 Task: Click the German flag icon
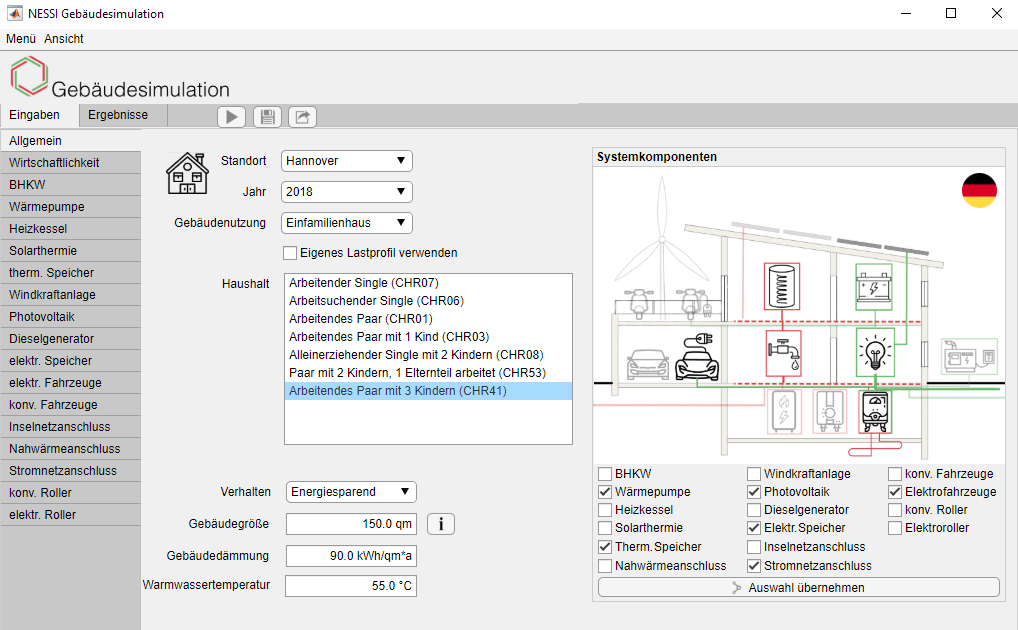pos(979,190)
